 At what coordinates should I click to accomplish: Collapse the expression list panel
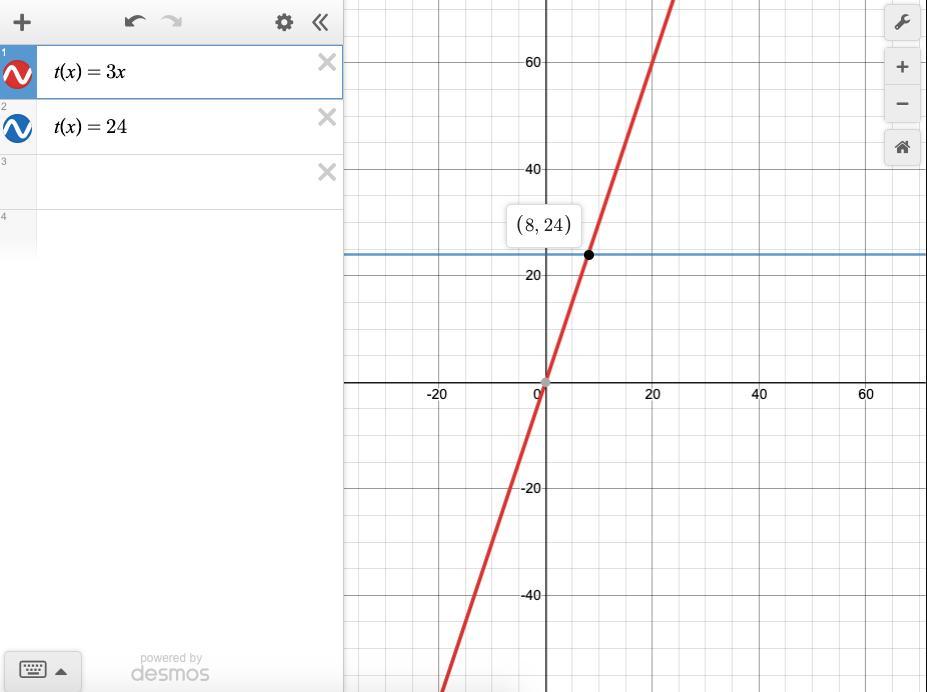point(320,22)
